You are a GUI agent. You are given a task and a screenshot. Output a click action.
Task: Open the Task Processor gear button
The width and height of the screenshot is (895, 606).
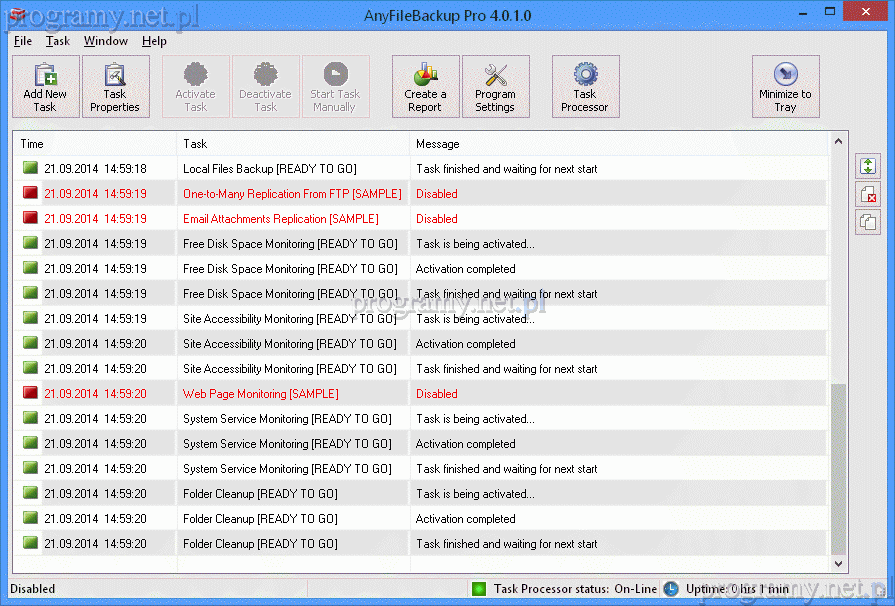pos(585,86)
